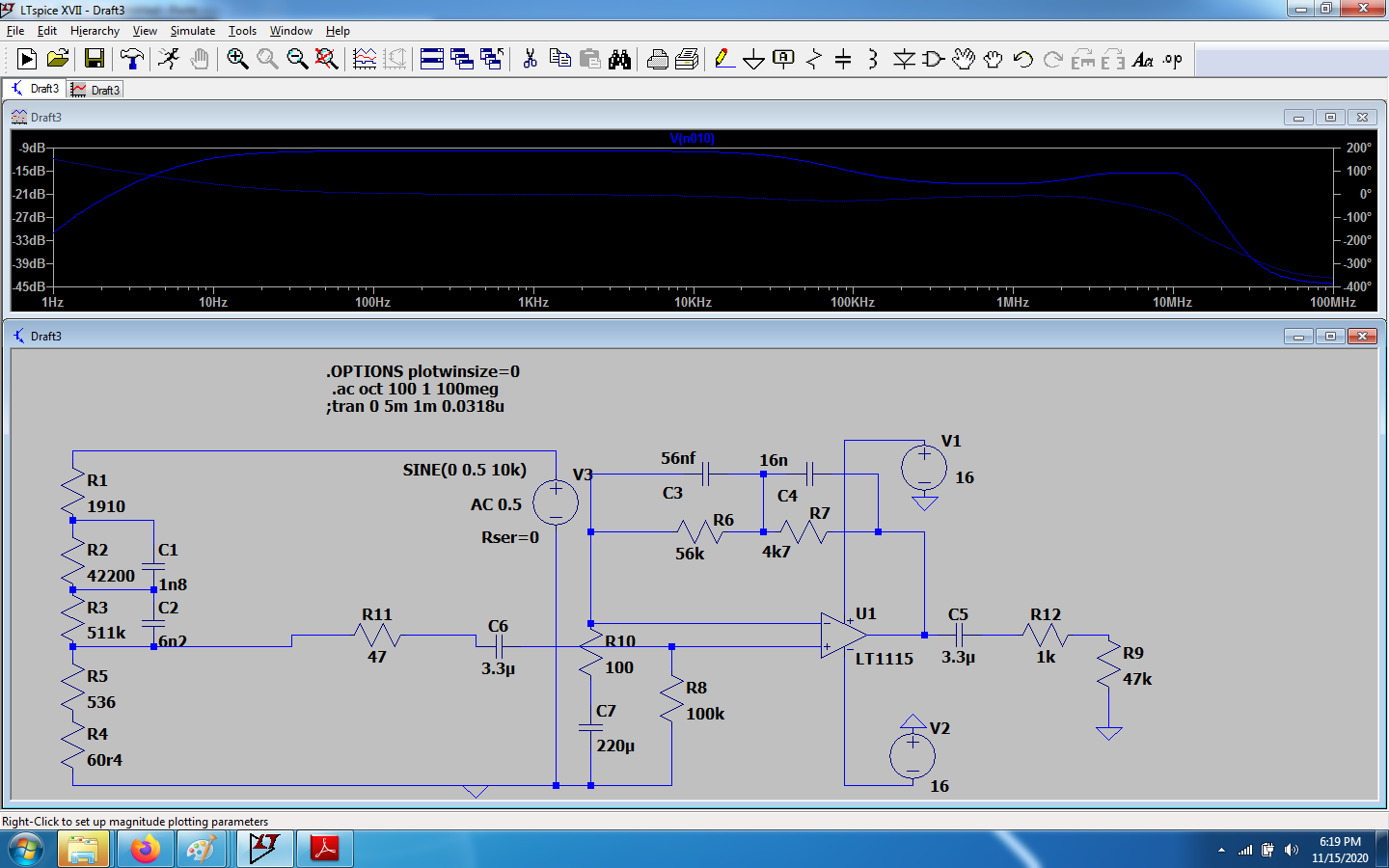Viewport: 1389px width, 868px height.
Task: Place an Inductor from the toolbar
Action: tap(873, 60)
